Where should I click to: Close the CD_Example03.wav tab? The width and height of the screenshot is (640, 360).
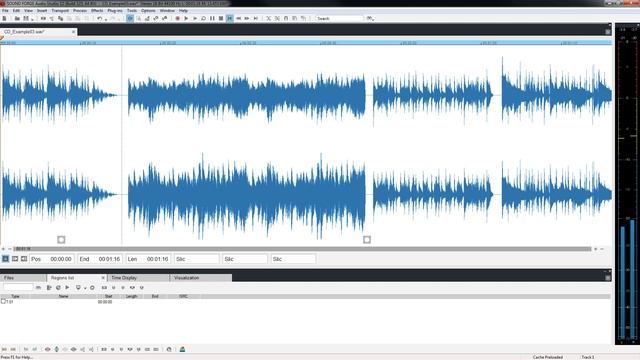point(73,31)
